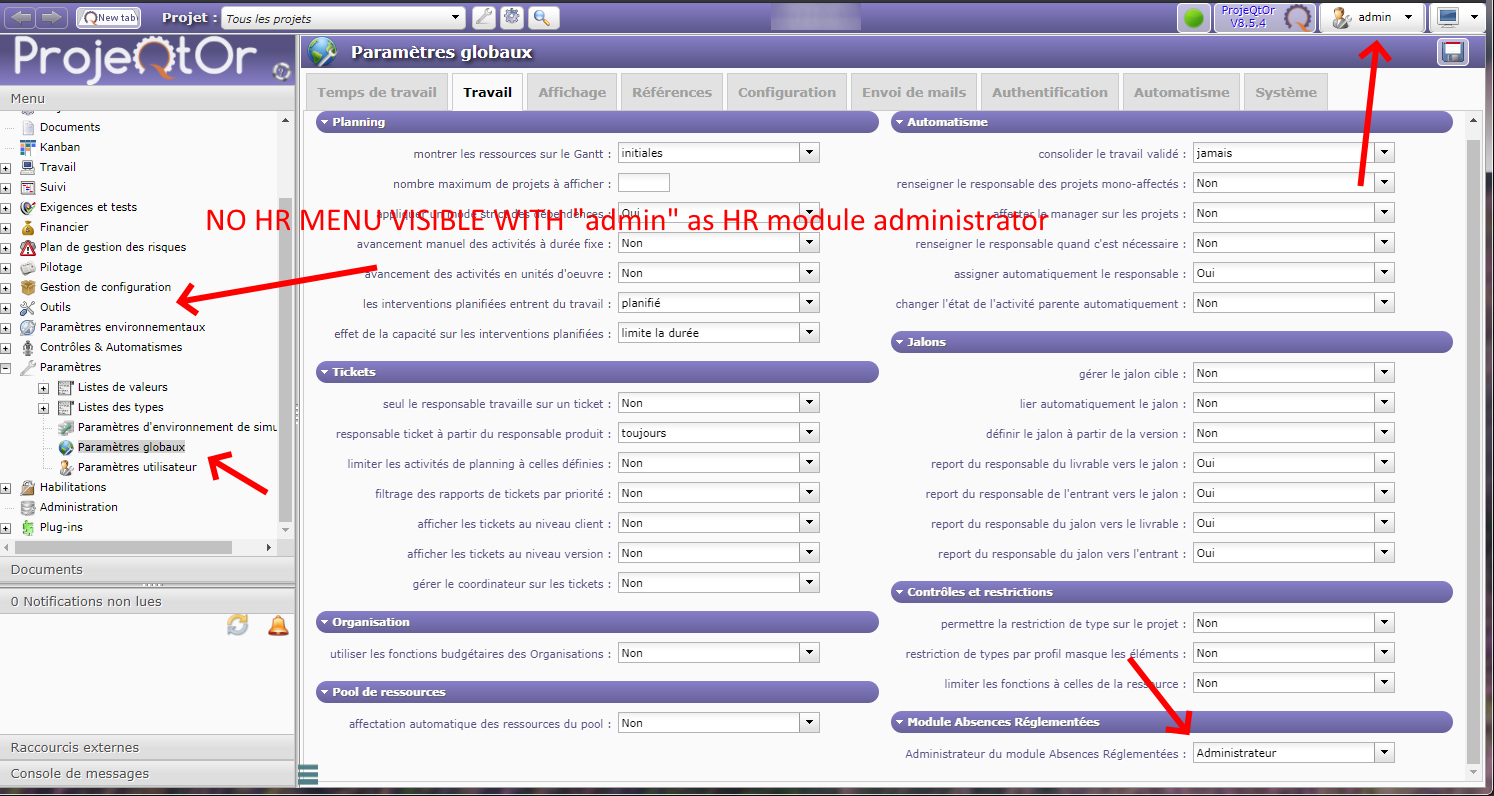The image size is (1494, 796).
Task: Click the maximum projects number input field
Action: pyautogui.click(x=643, y=183)
